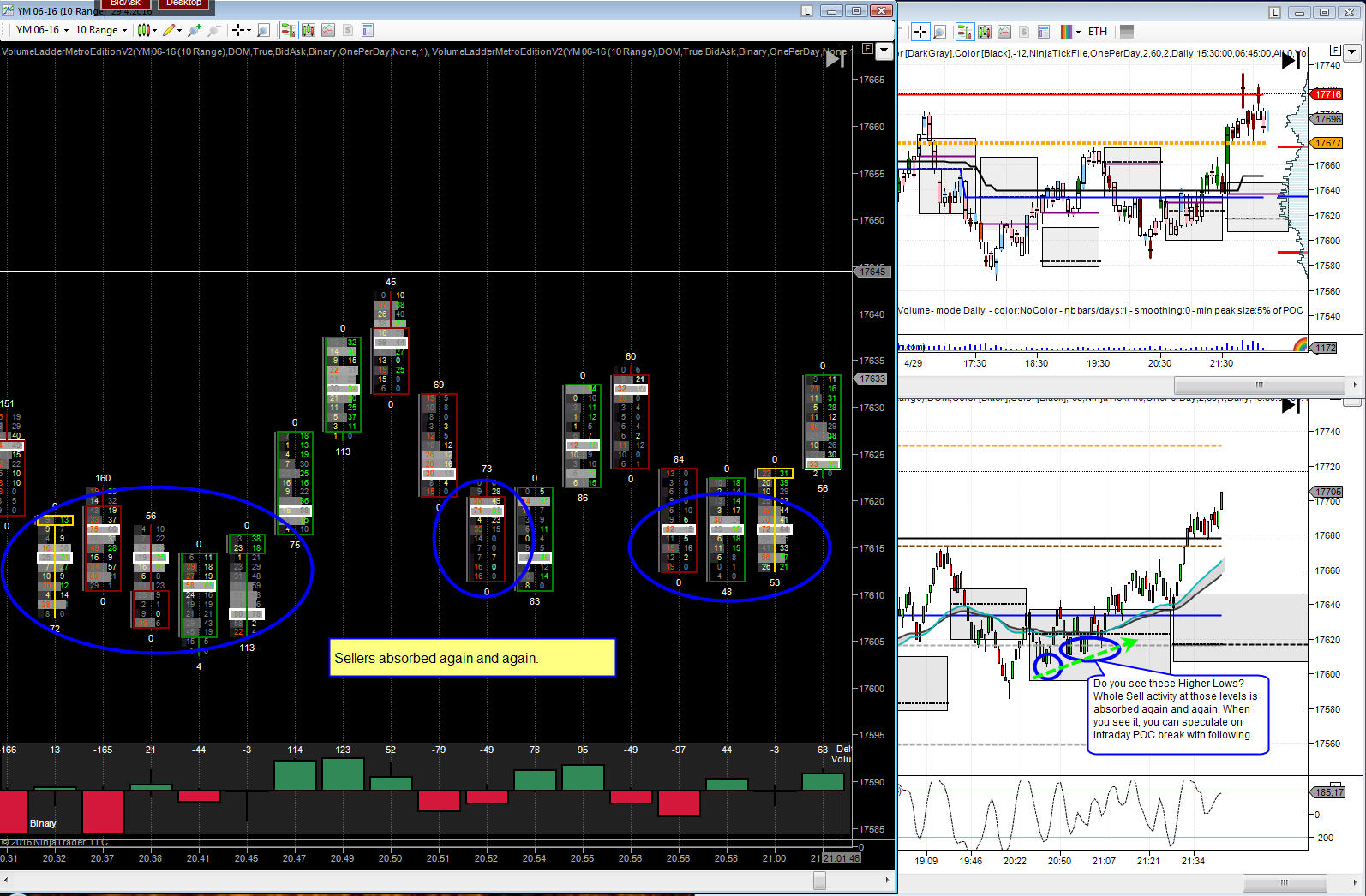Click the zoom in icon

pos(195,30)
